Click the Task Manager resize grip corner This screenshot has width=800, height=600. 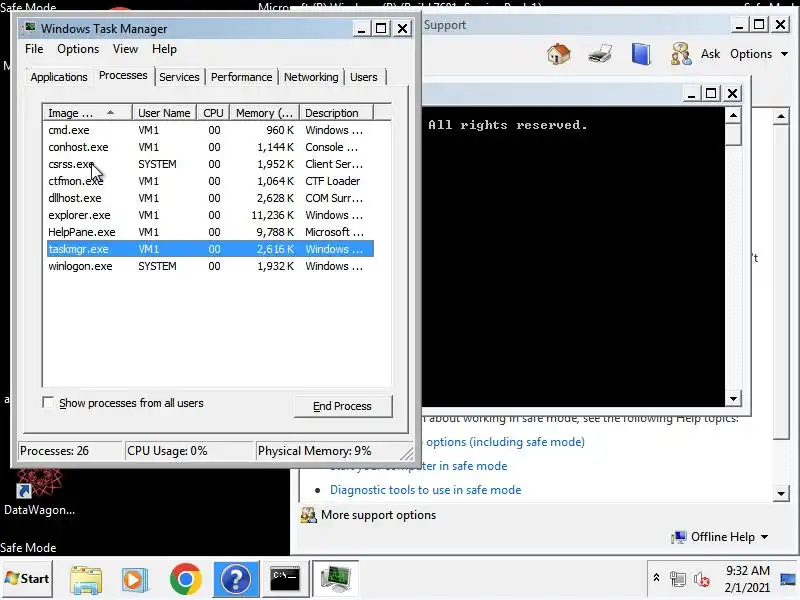[407, 453]
